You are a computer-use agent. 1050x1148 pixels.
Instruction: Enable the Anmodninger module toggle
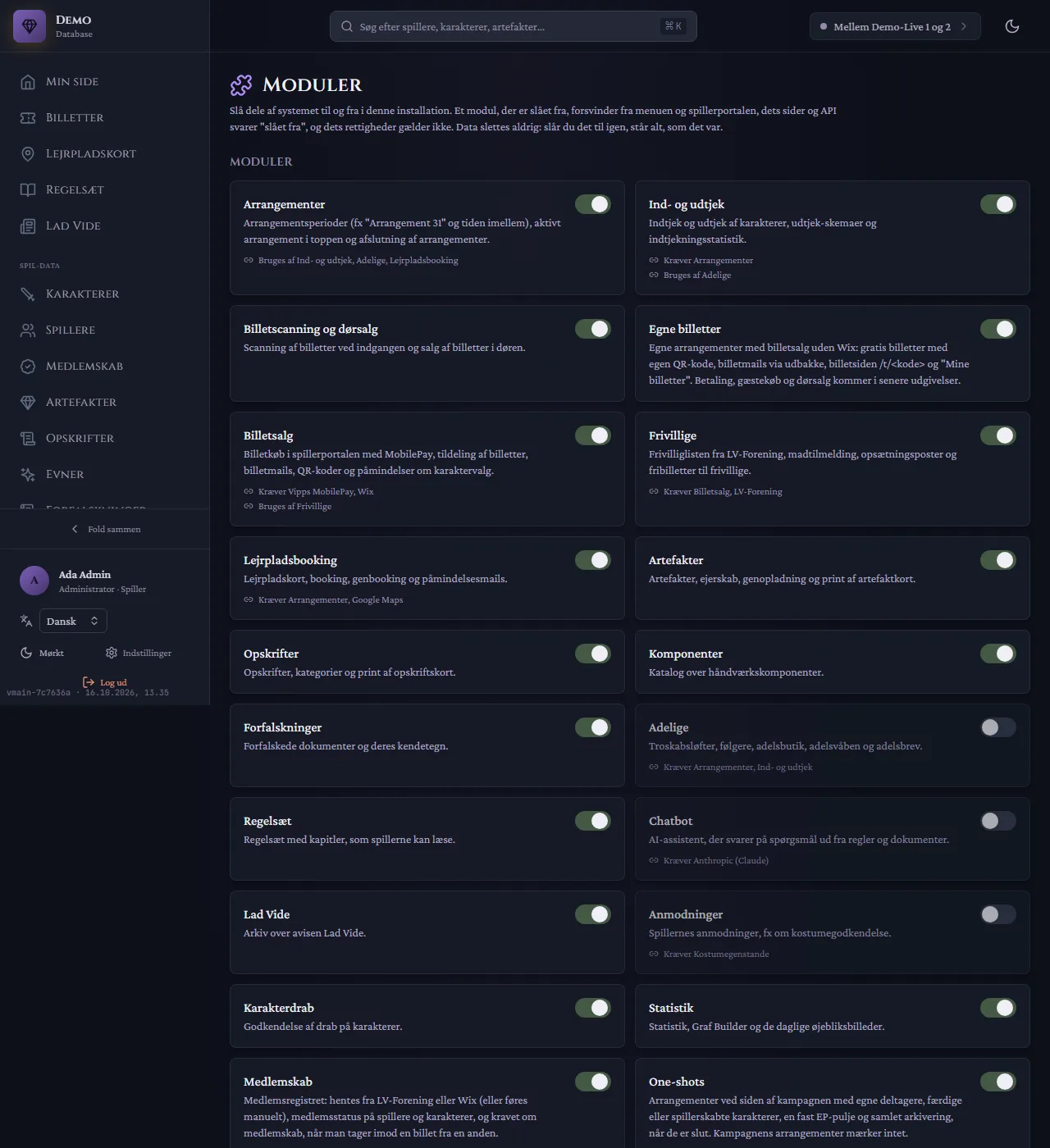[998, 914]
